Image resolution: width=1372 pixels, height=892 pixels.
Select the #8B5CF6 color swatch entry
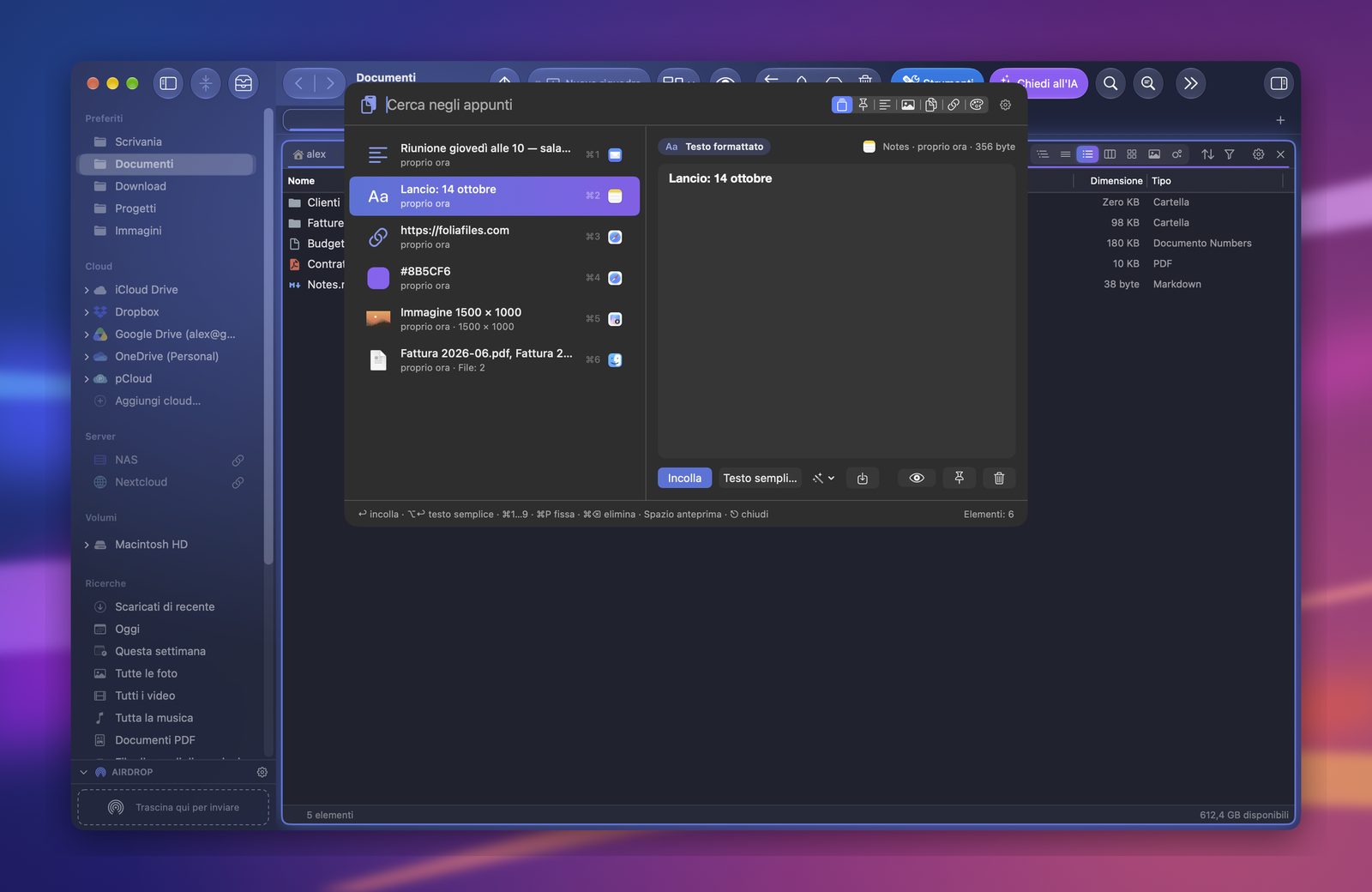coord(495,278)
